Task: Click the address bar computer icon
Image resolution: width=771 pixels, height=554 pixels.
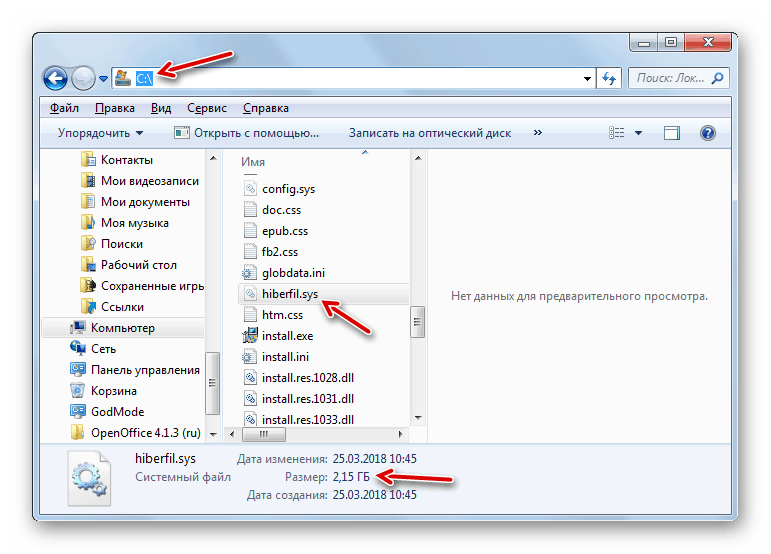Action: (122, 78)
